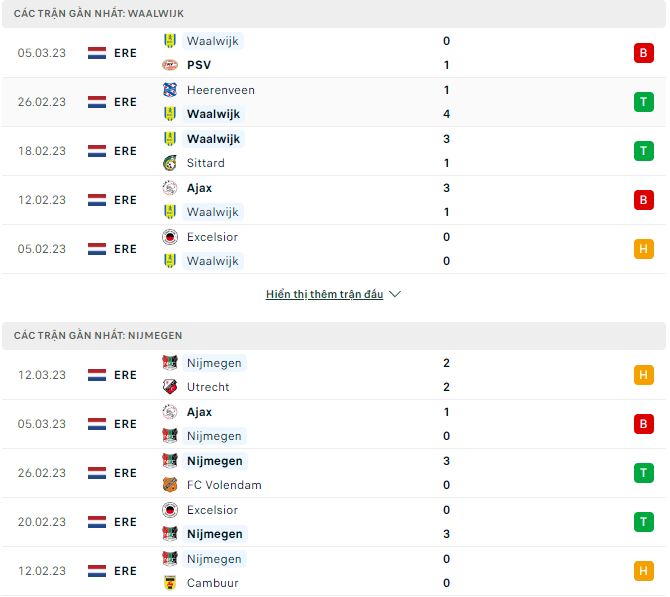Click Nijmegen team name in Cambuur match
The image size is (670, 597).
pos(214,559)
